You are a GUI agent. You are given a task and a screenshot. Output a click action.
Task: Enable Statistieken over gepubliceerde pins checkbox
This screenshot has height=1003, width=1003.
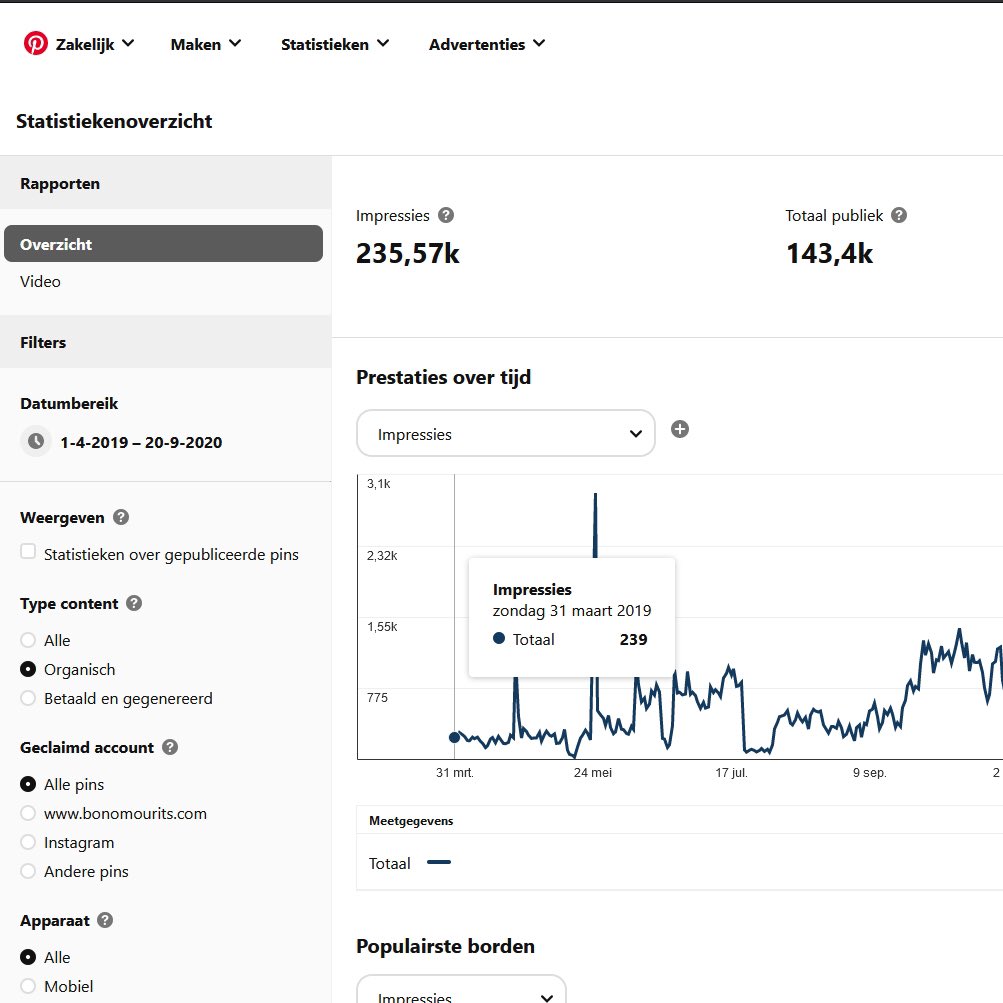click(28, 551)
